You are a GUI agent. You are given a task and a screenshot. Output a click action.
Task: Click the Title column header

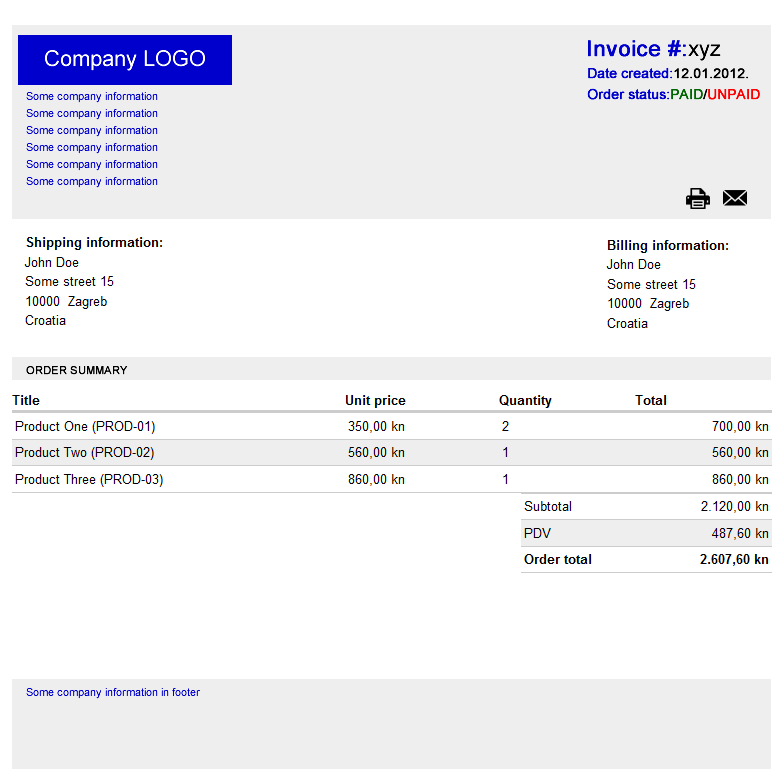coord(26,400)
